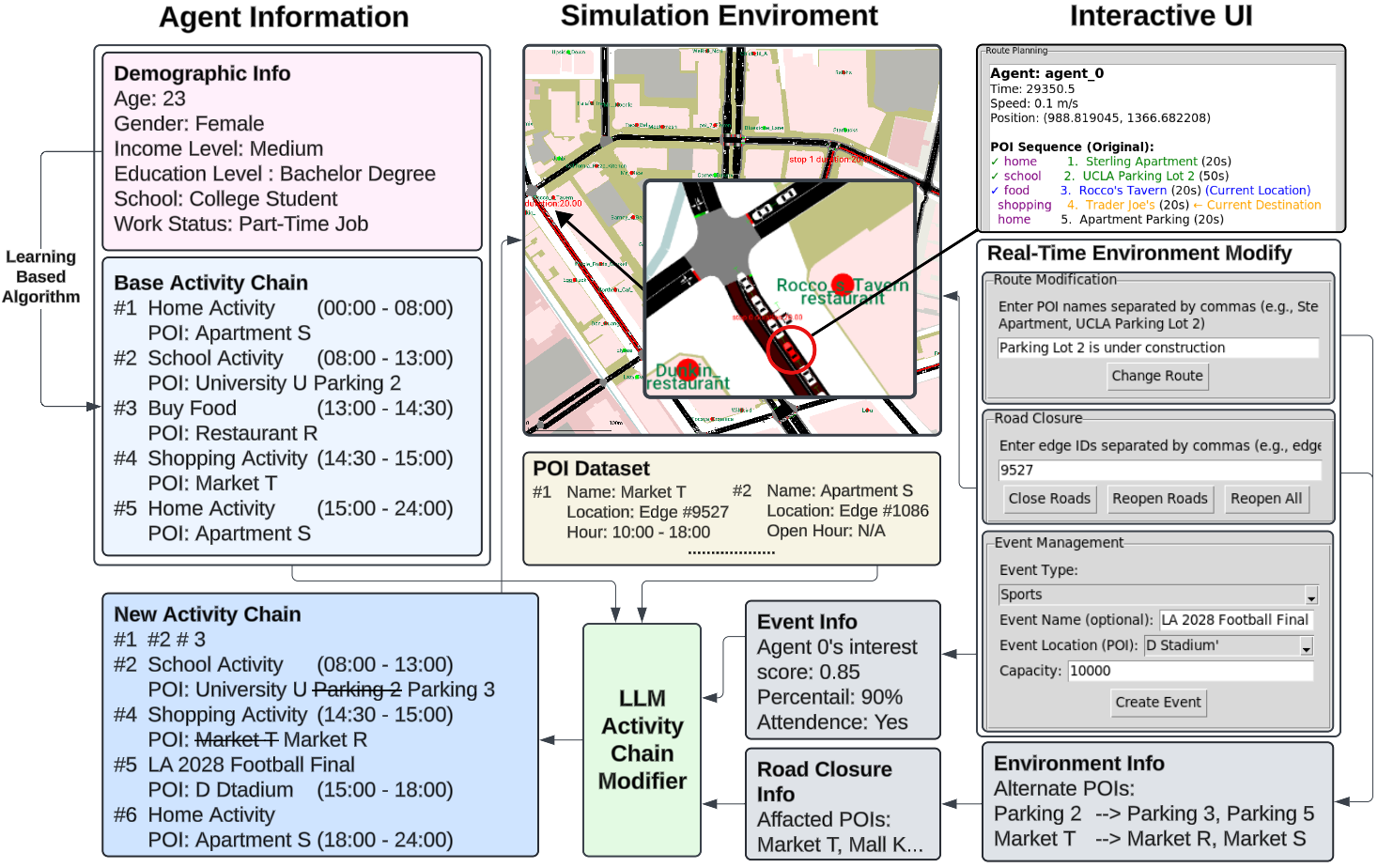Click 'Hour: 10:00 - 18:00' in POI Dataset
This screenshot has height=868, width=1378.
pos(639,532)
